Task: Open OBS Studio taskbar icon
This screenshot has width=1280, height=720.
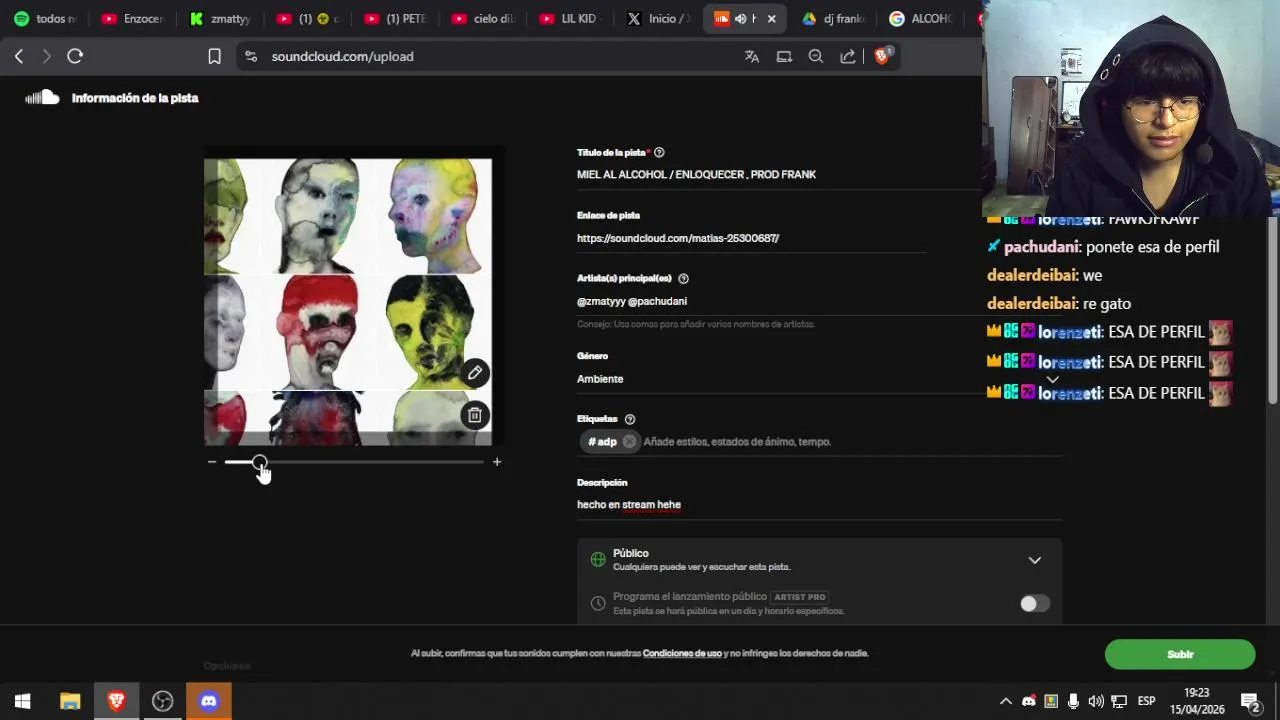Action: tap(163, 701)
